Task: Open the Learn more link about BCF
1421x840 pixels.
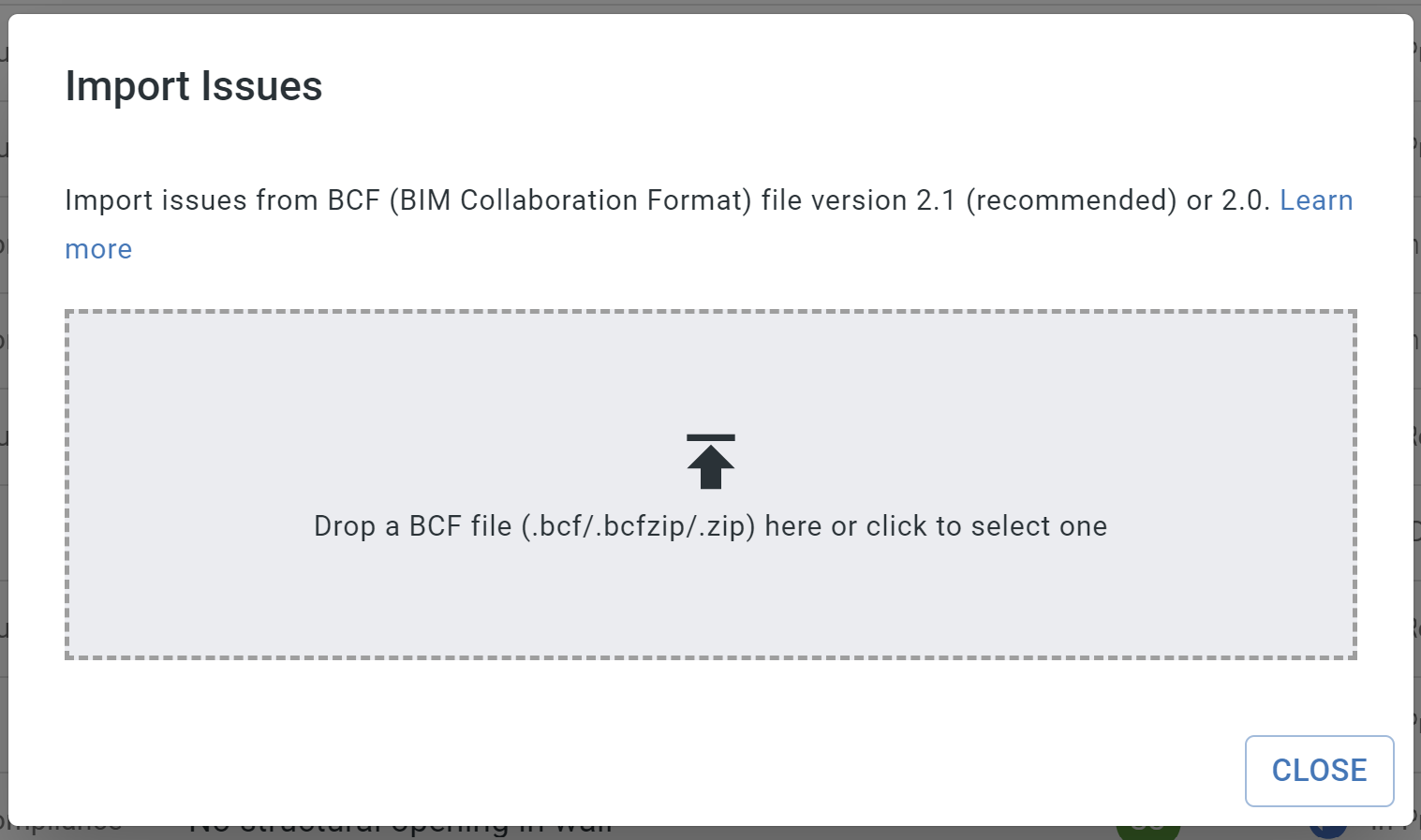Action: (1316, 200)
